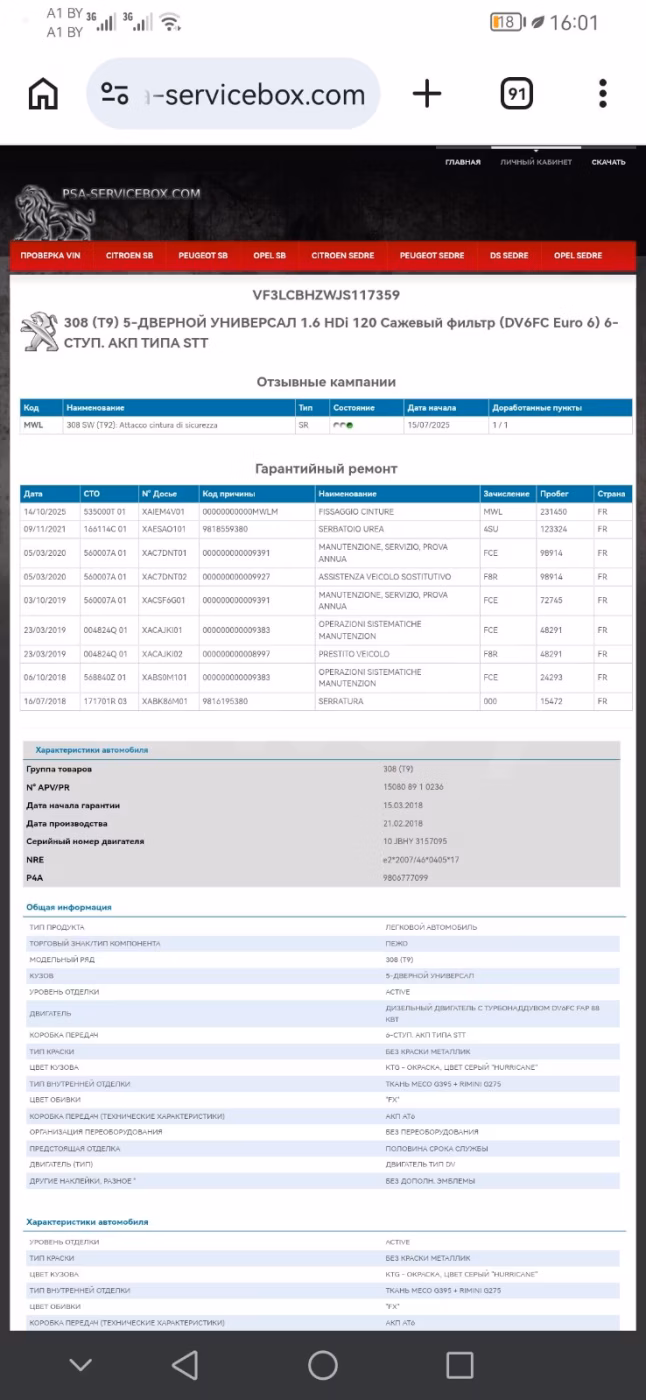Tap the address bar URL servicebox.com
Viewport: 646px width, 1400px height.
pos(257,94)
